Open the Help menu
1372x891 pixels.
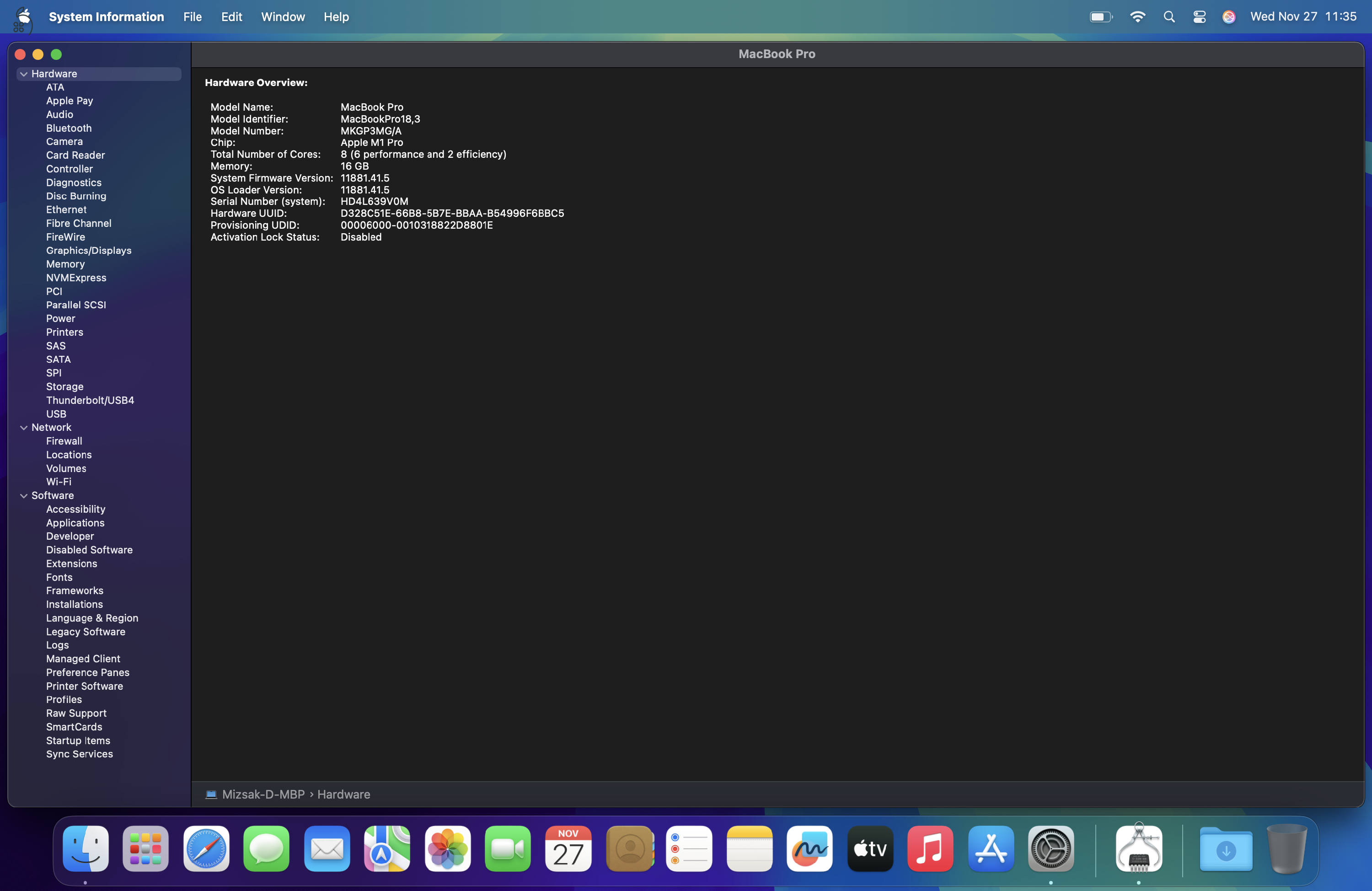pos(336,17)
